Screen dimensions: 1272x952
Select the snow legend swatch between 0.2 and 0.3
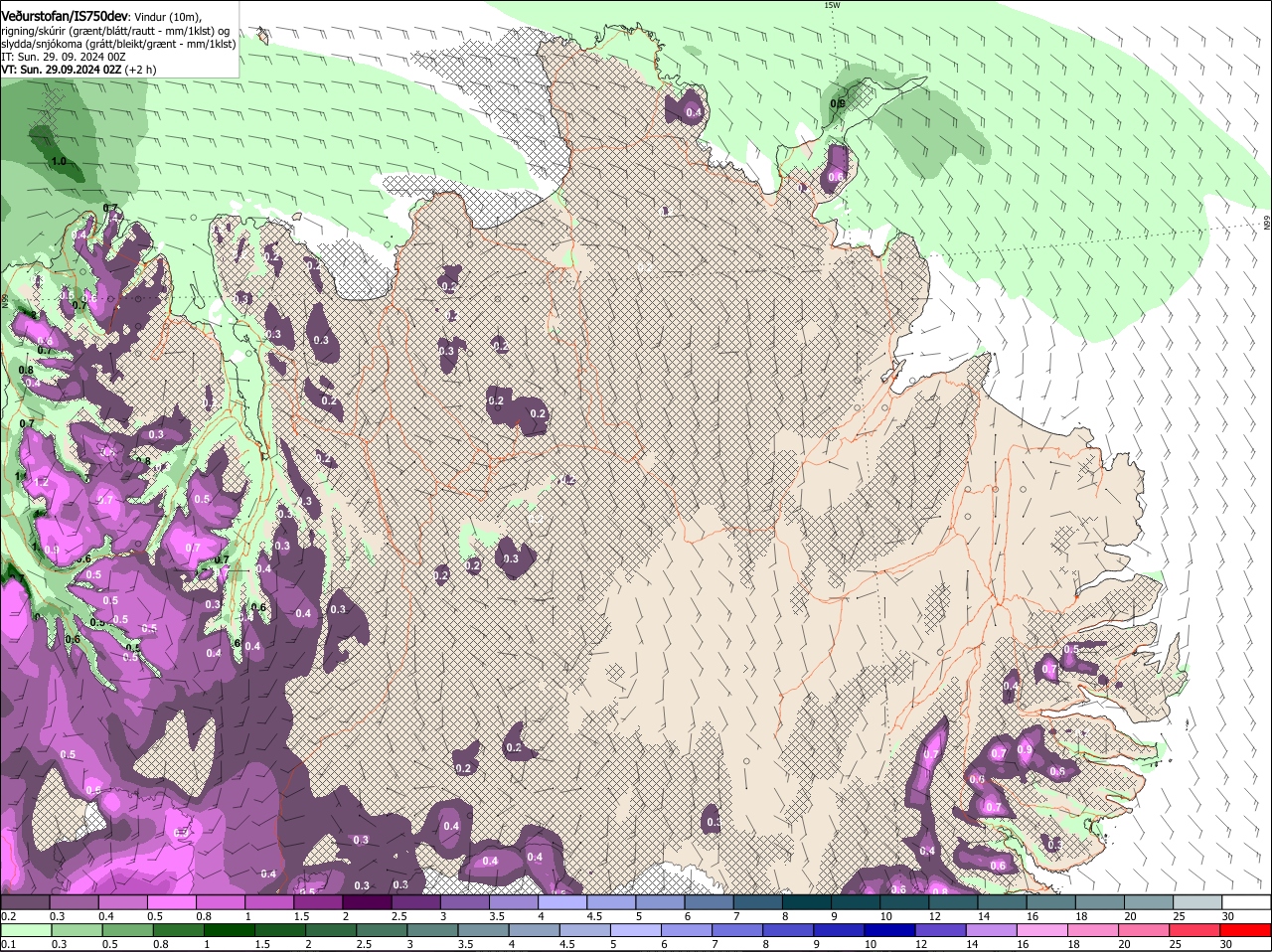pyautogui.click(x=25, y=901)
